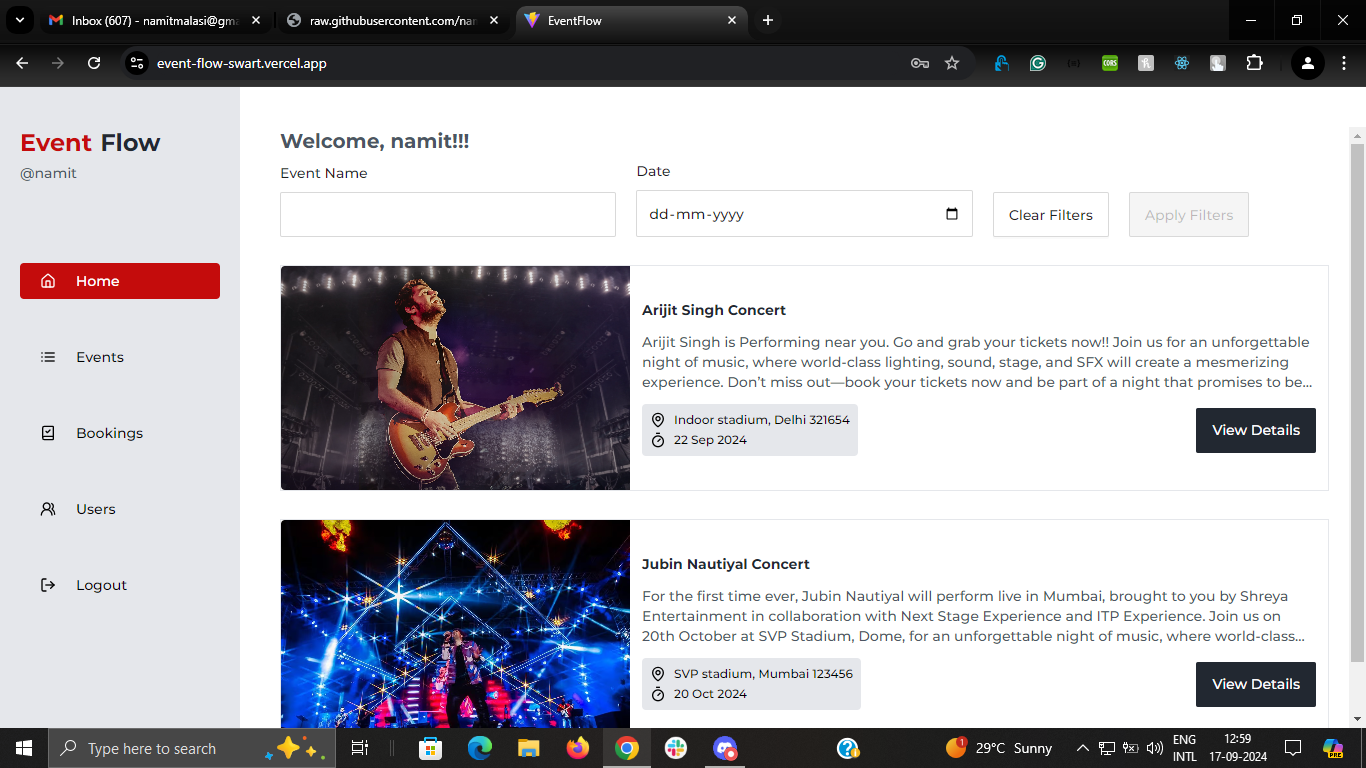This screenshot has width=1366, height=768.
Task: Click the Logout arrow icon
Action: 48,585
